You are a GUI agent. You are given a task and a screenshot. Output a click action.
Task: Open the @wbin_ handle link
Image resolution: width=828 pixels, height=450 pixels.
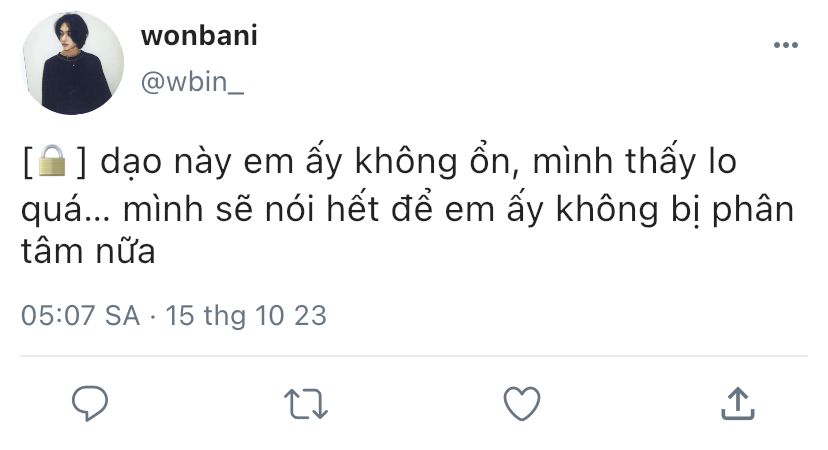[x=192, y=82]
